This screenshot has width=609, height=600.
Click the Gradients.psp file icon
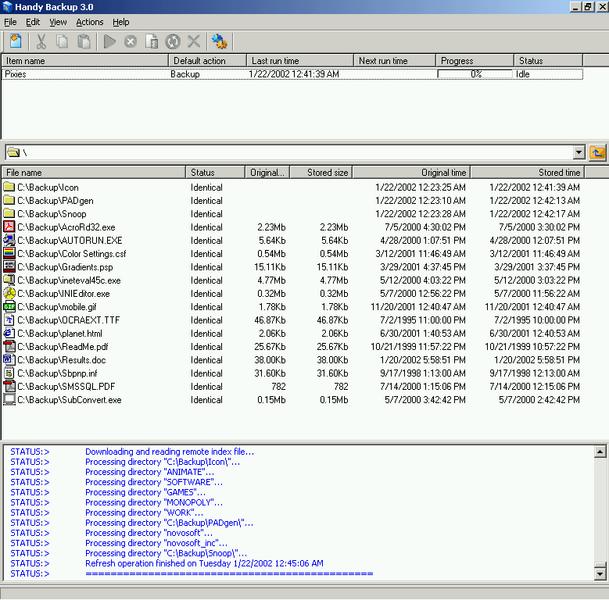9,266
